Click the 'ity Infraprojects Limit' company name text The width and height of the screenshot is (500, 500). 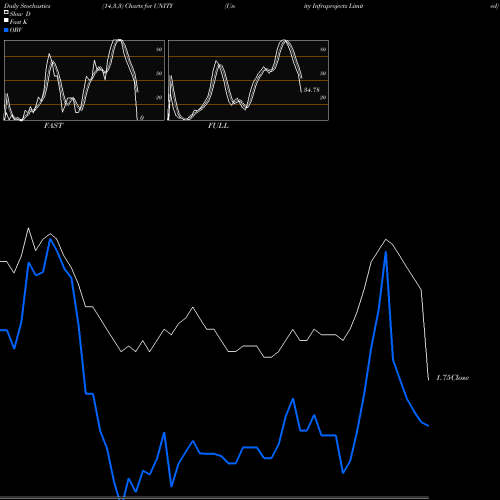pyautogui.click(x=333, y=6)
